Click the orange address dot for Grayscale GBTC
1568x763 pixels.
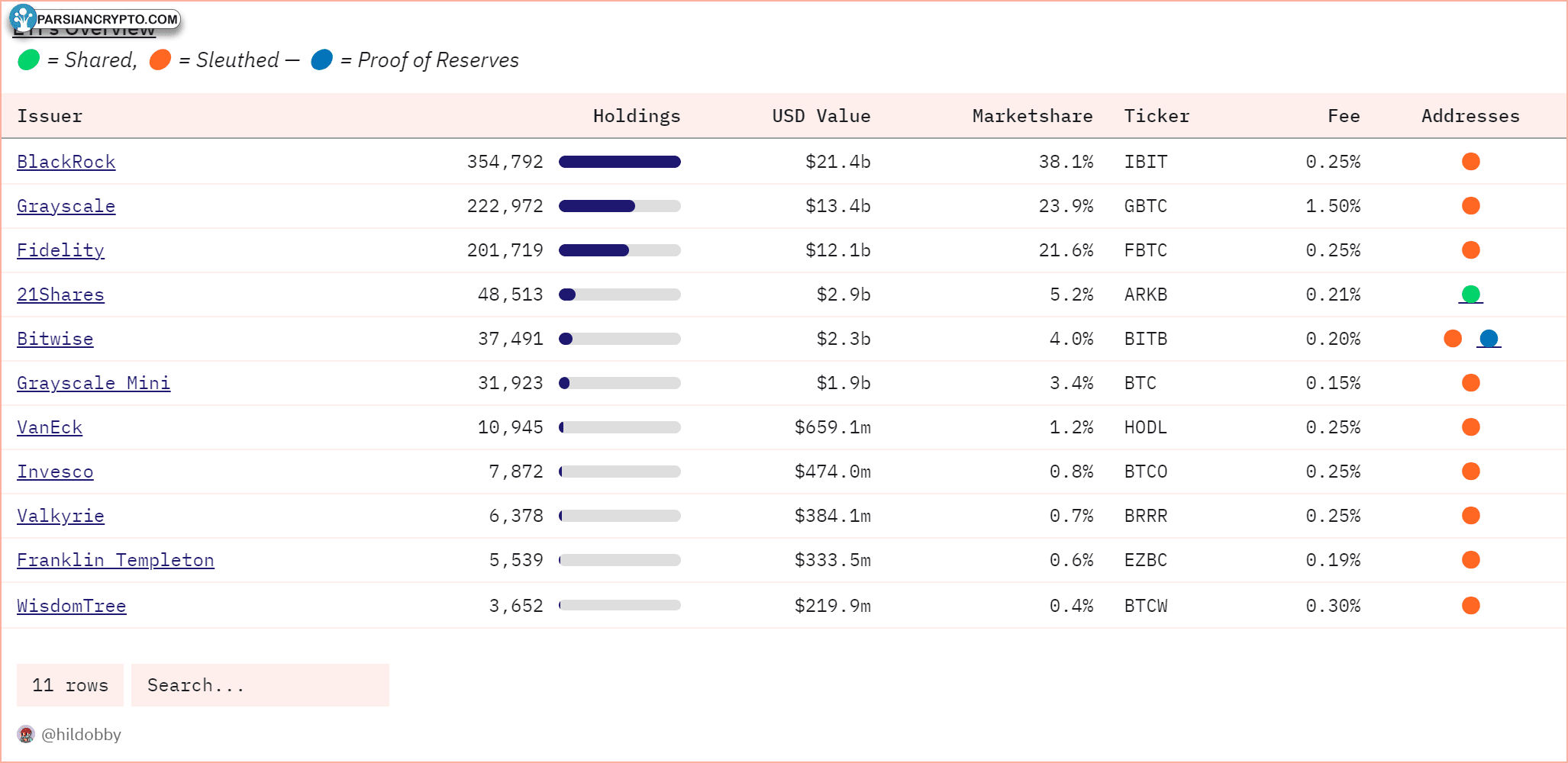pyautogui.click(x=1471, y=206)
